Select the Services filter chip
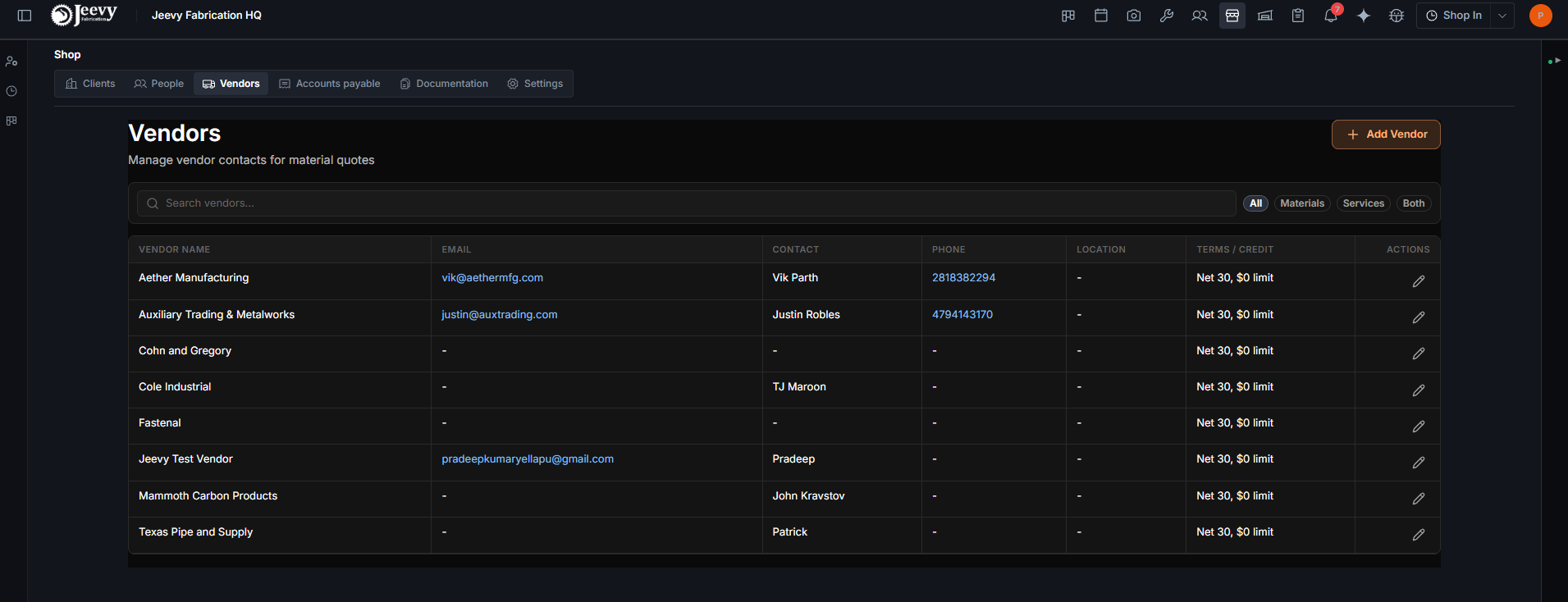This screenshot has height=602, width=1568. [1363, 203]
